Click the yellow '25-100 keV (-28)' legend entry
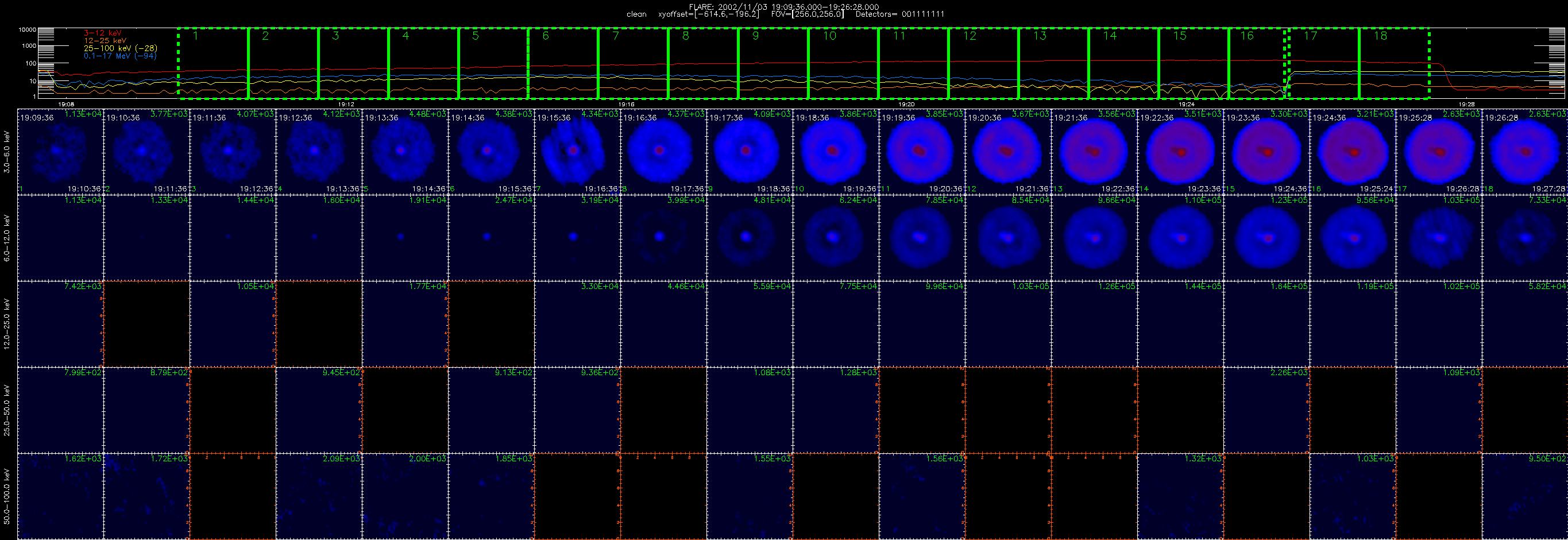This screenshot has width=1568, height=540. (x=121, y=48)
